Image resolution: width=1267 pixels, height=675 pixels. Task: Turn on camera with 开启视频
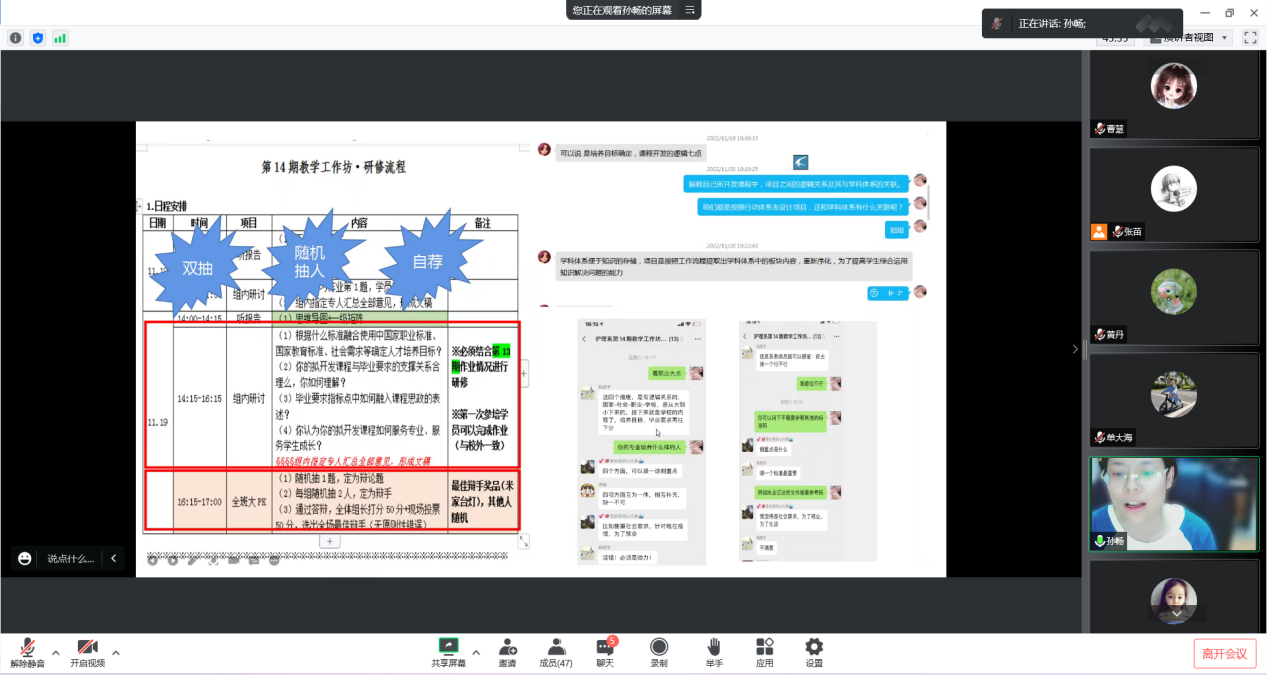87,647
